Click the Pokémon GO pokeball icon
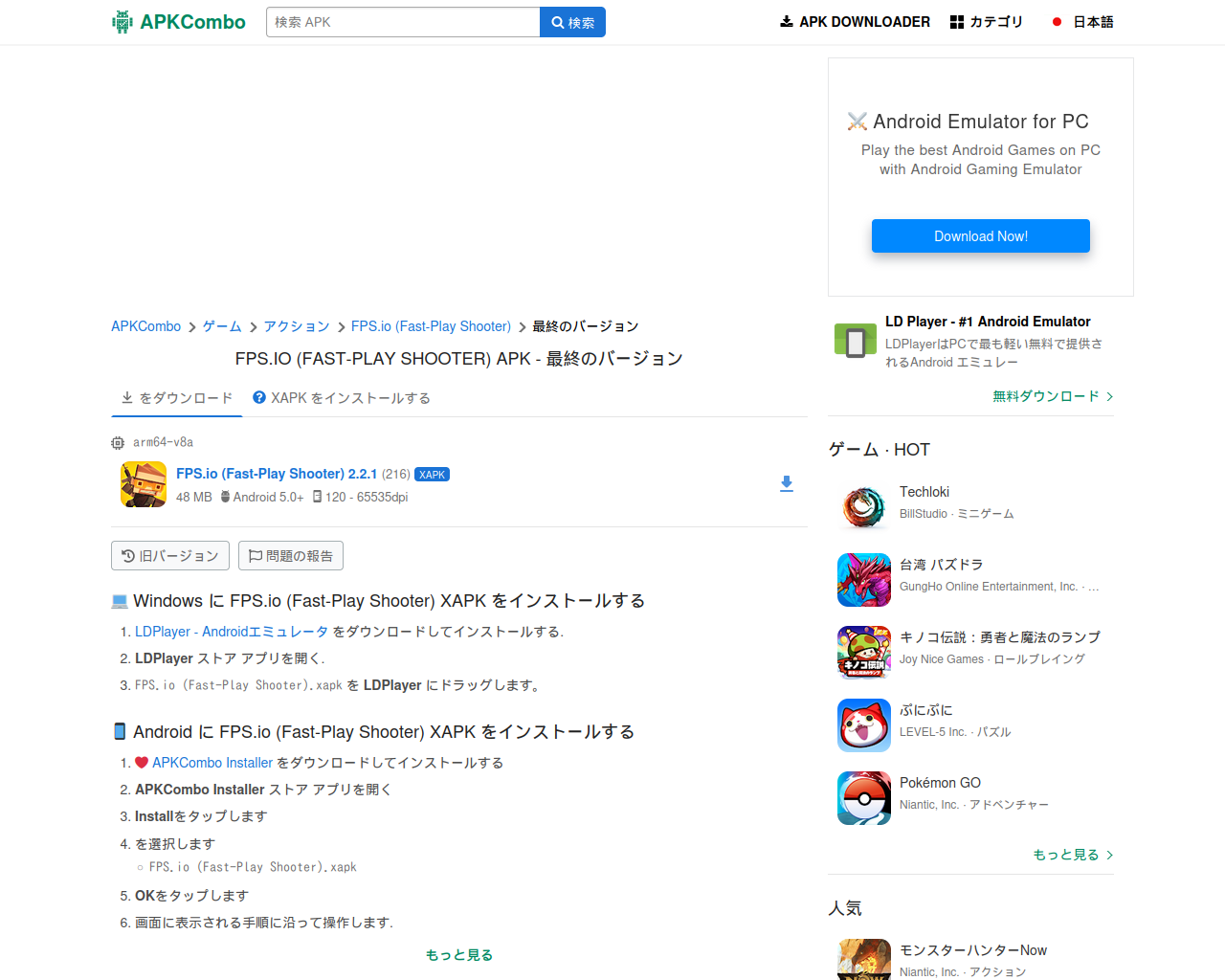The width and height of the screenshot is (1225, 980). (x=864, y=798)
